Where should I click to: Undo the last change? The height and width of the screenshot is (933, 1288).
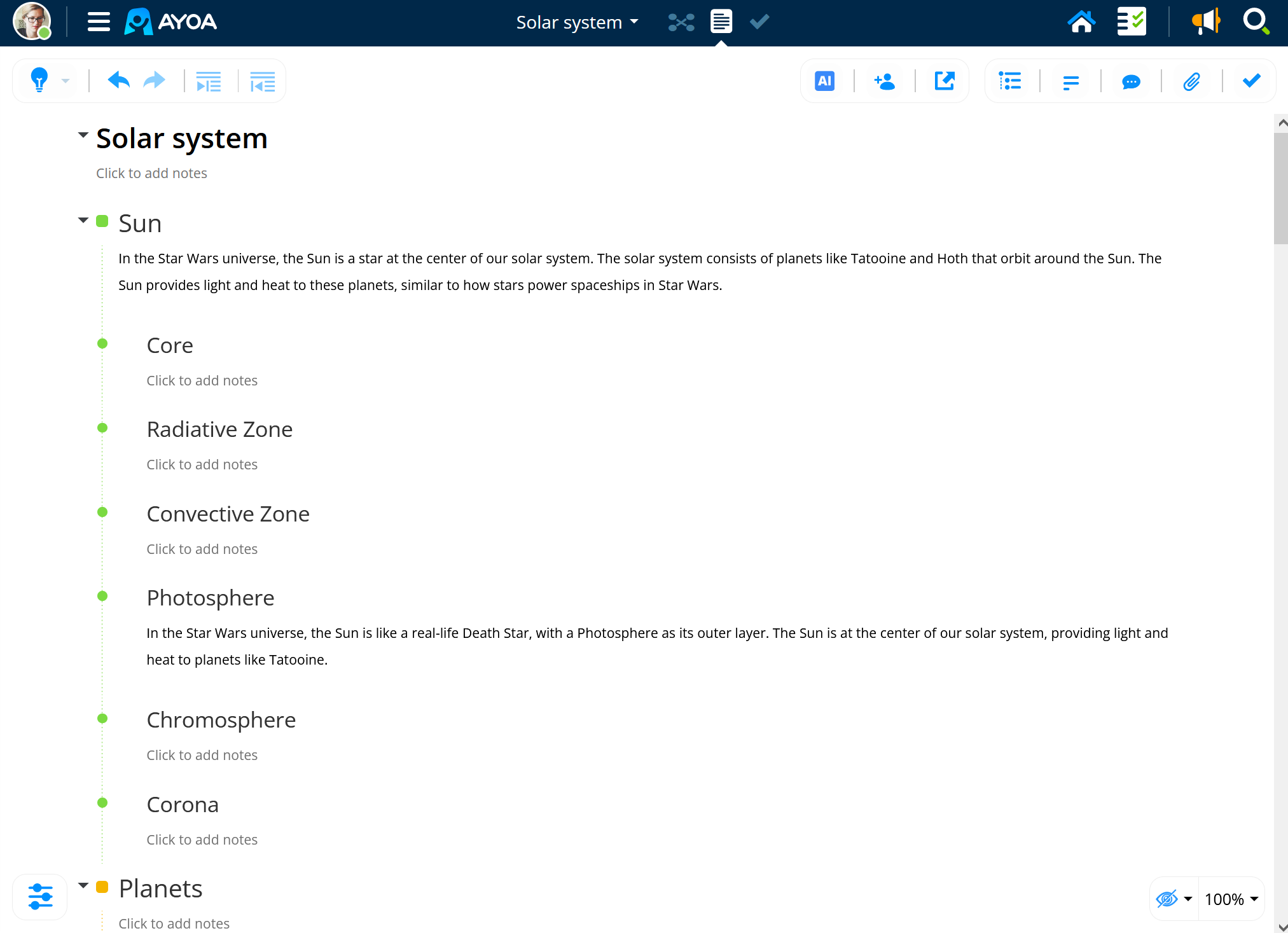pos(118,80)
